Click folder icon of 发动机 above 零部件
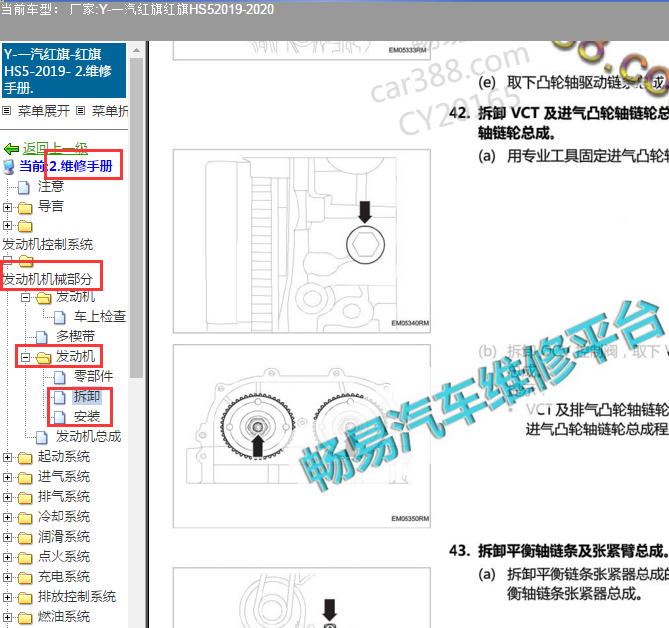Image resolution: width=669 pixels, height=628 pixels. (44, 358)
